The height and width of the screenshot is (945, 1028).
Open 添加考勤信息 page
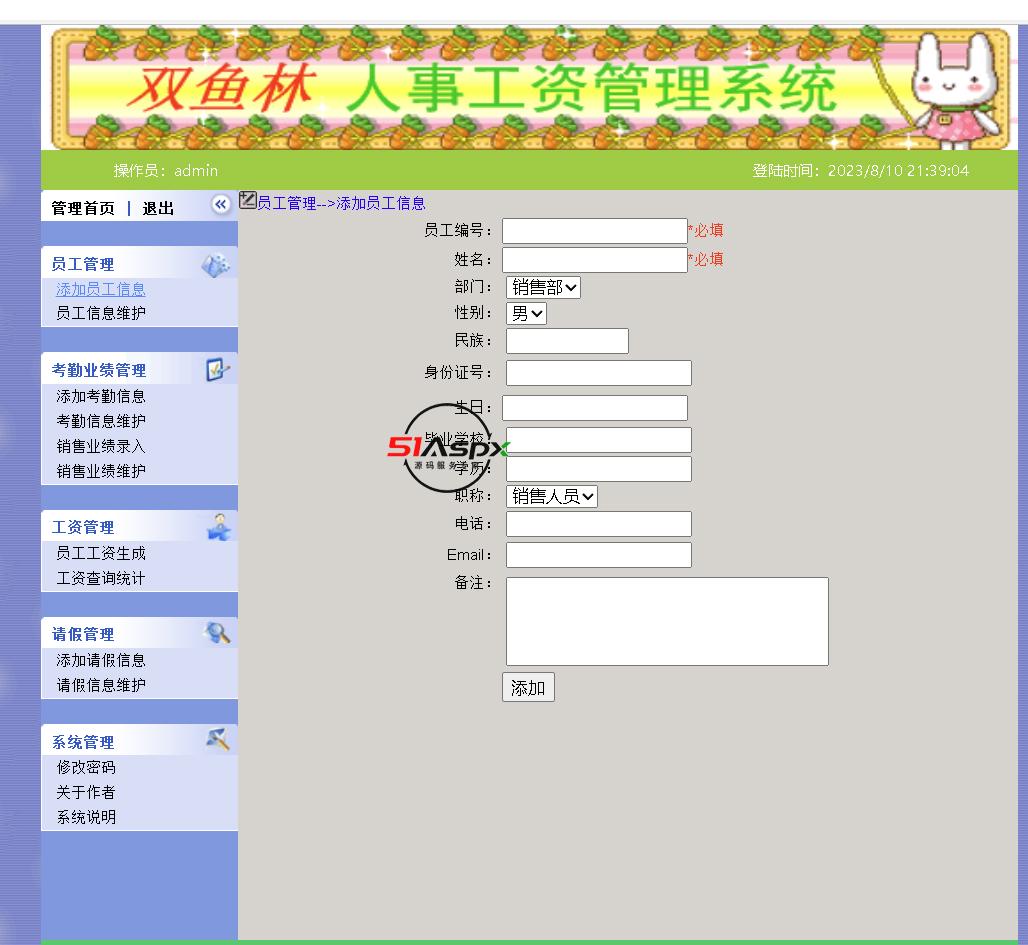click(101, 396)
